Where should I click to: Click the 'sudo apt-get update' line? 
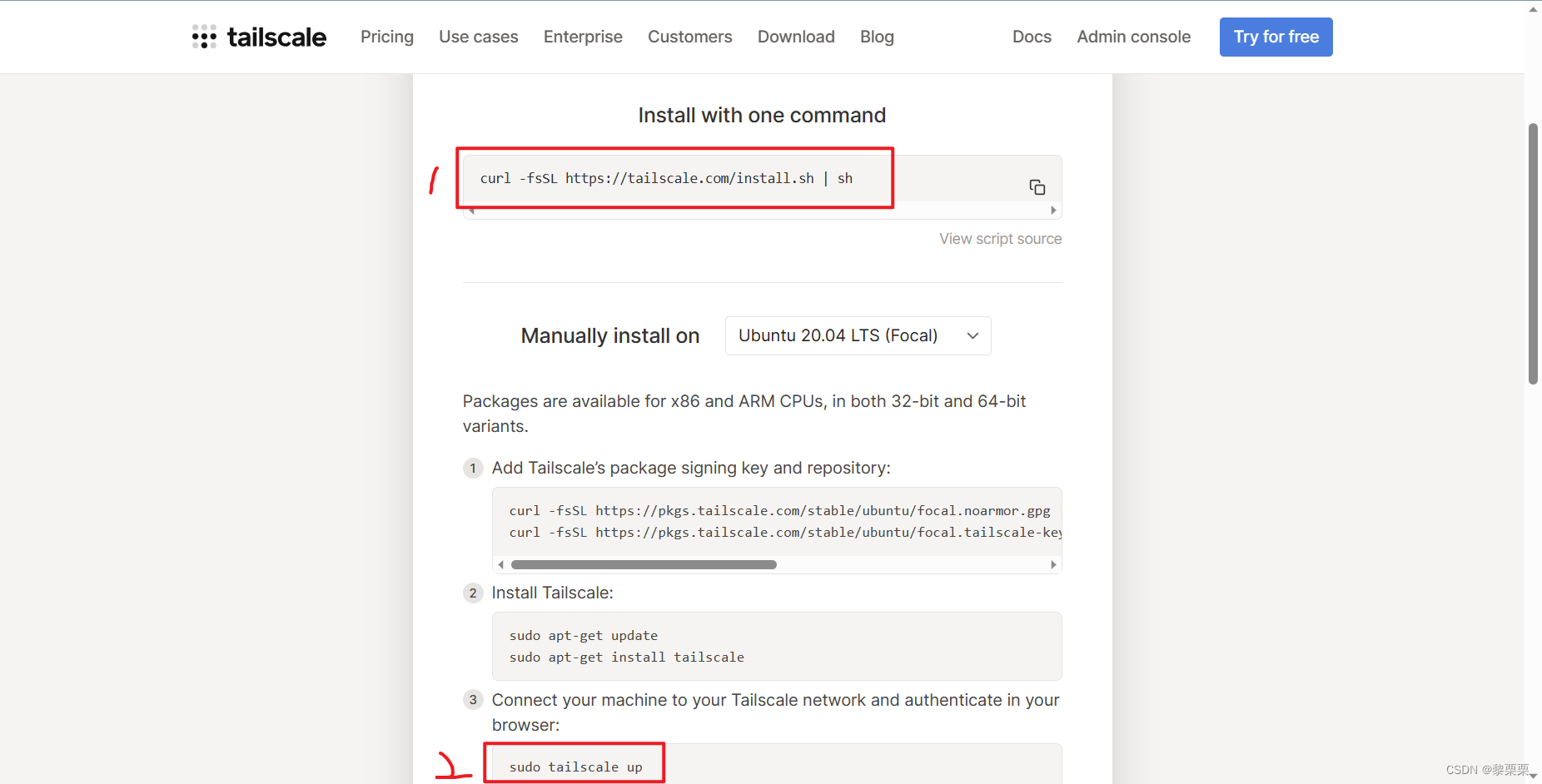click(583, 635)
